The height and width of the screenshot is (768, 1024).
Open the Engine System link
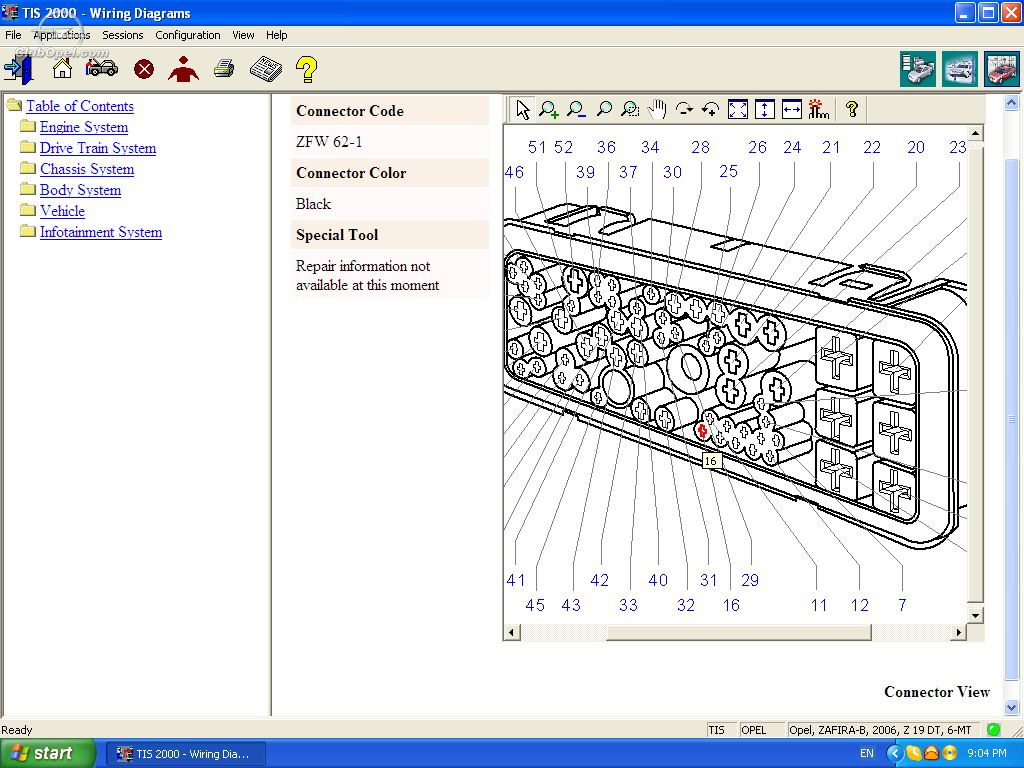[x=84, y=127]
